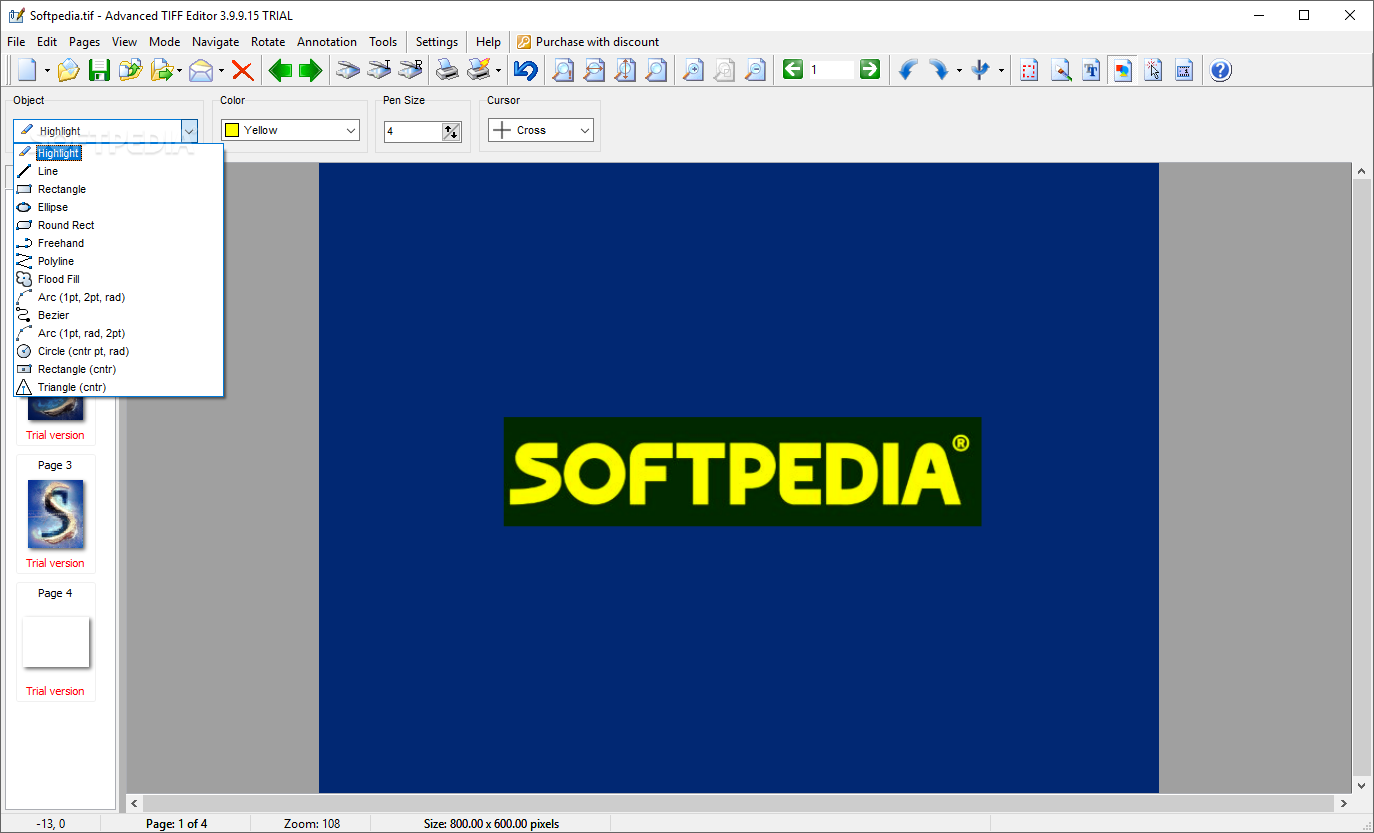Click the green right arrow in toolbar
Screen dimensions: 1374x833
[310, 70]
